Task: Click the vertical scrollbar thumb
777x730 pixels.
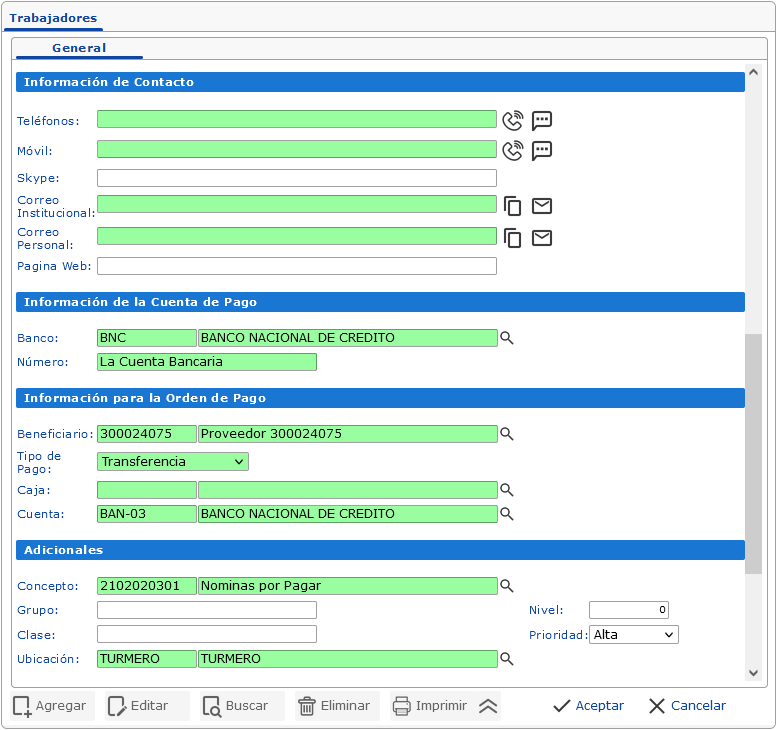Action: [753, 453]
